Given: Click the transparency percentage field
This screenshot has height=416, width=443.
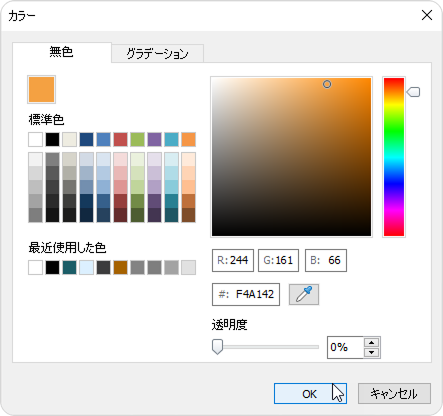Looking at the screenshot, I should (345, 347).
